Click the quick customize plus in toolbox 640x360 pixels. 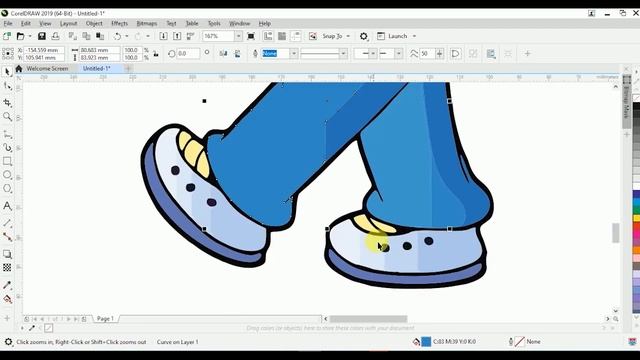pyautogui.click(x=7, y=318)
